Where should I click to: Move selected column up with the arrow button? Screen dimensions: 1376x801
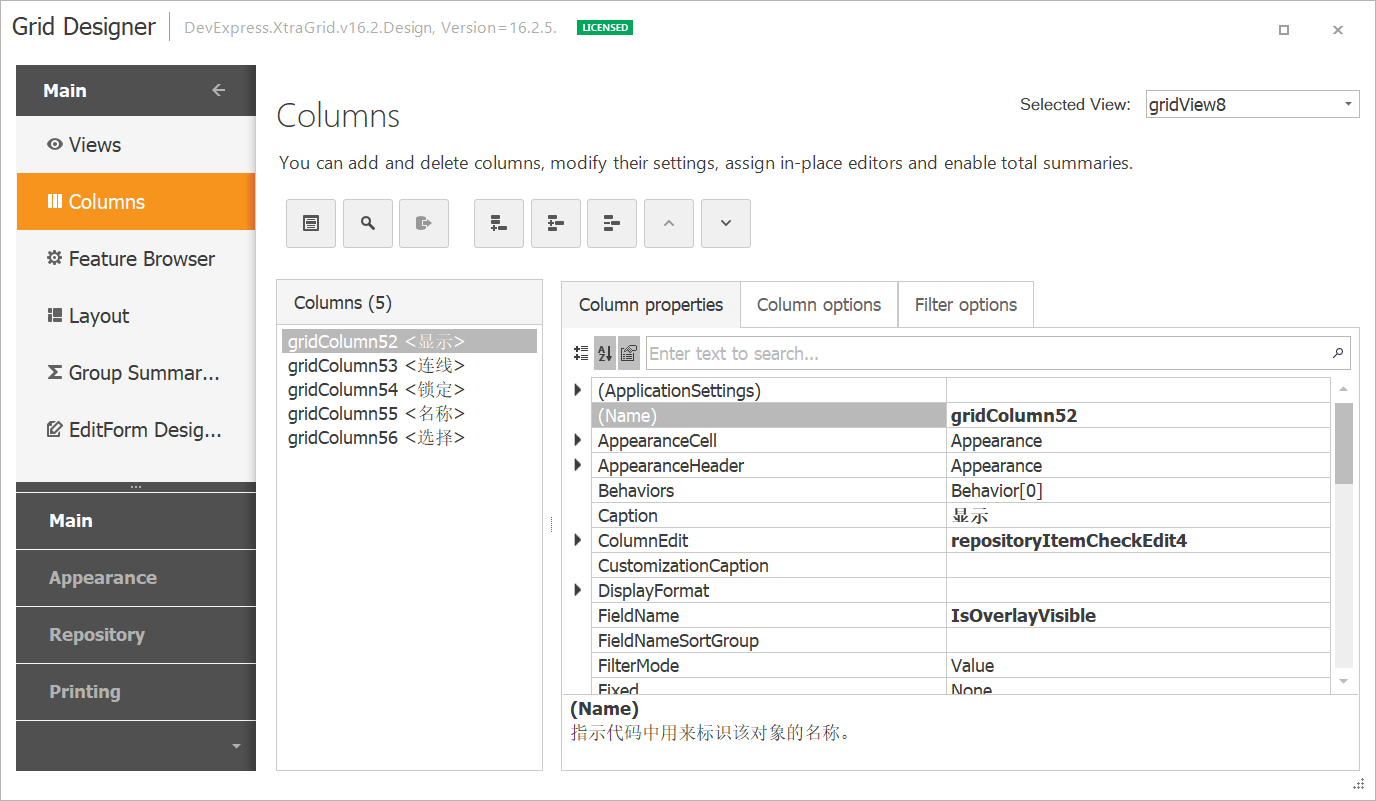(x=669, y=223)
